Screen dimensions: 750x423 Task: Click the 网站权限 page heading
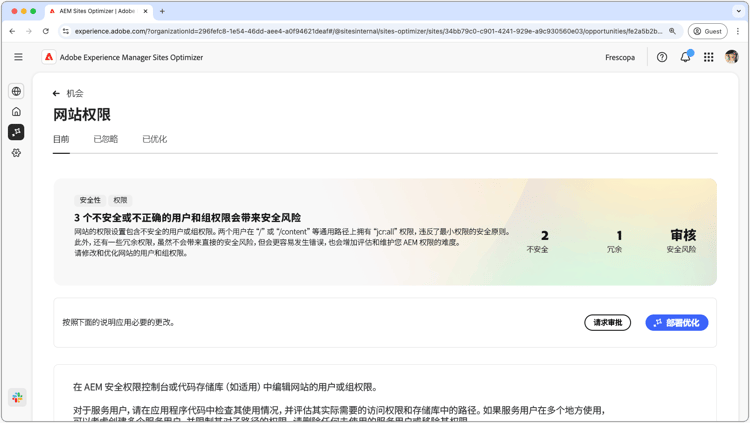tap(82, 115)
